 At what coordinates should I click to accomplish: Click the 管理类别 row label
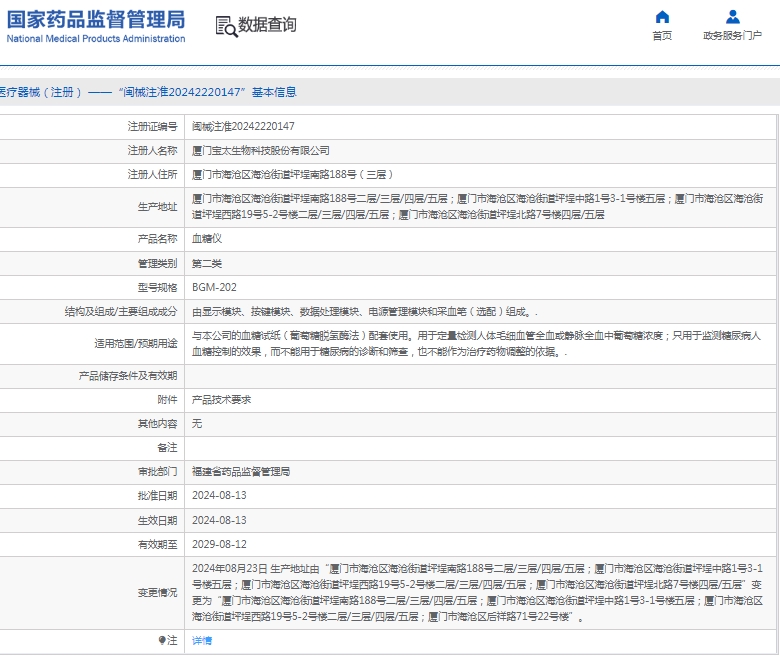157,264
